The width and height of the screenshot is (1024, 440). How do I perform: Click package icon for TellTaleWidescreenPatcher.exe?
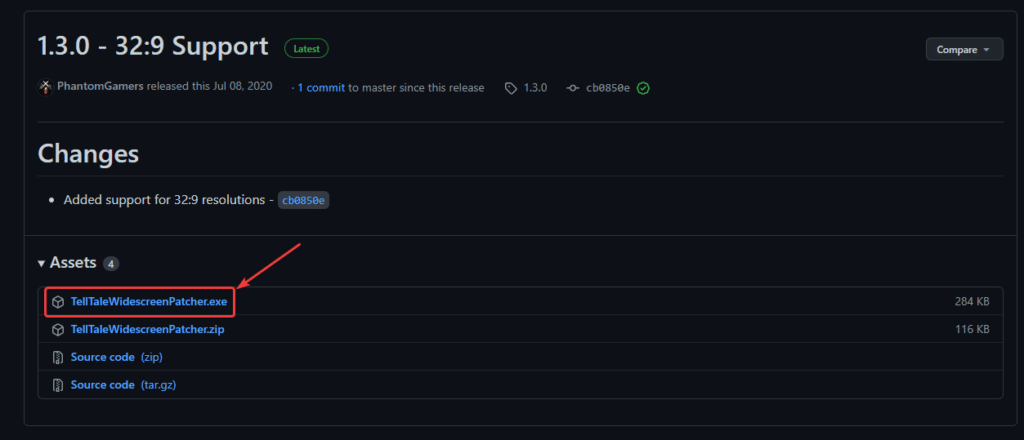(58, 302)
